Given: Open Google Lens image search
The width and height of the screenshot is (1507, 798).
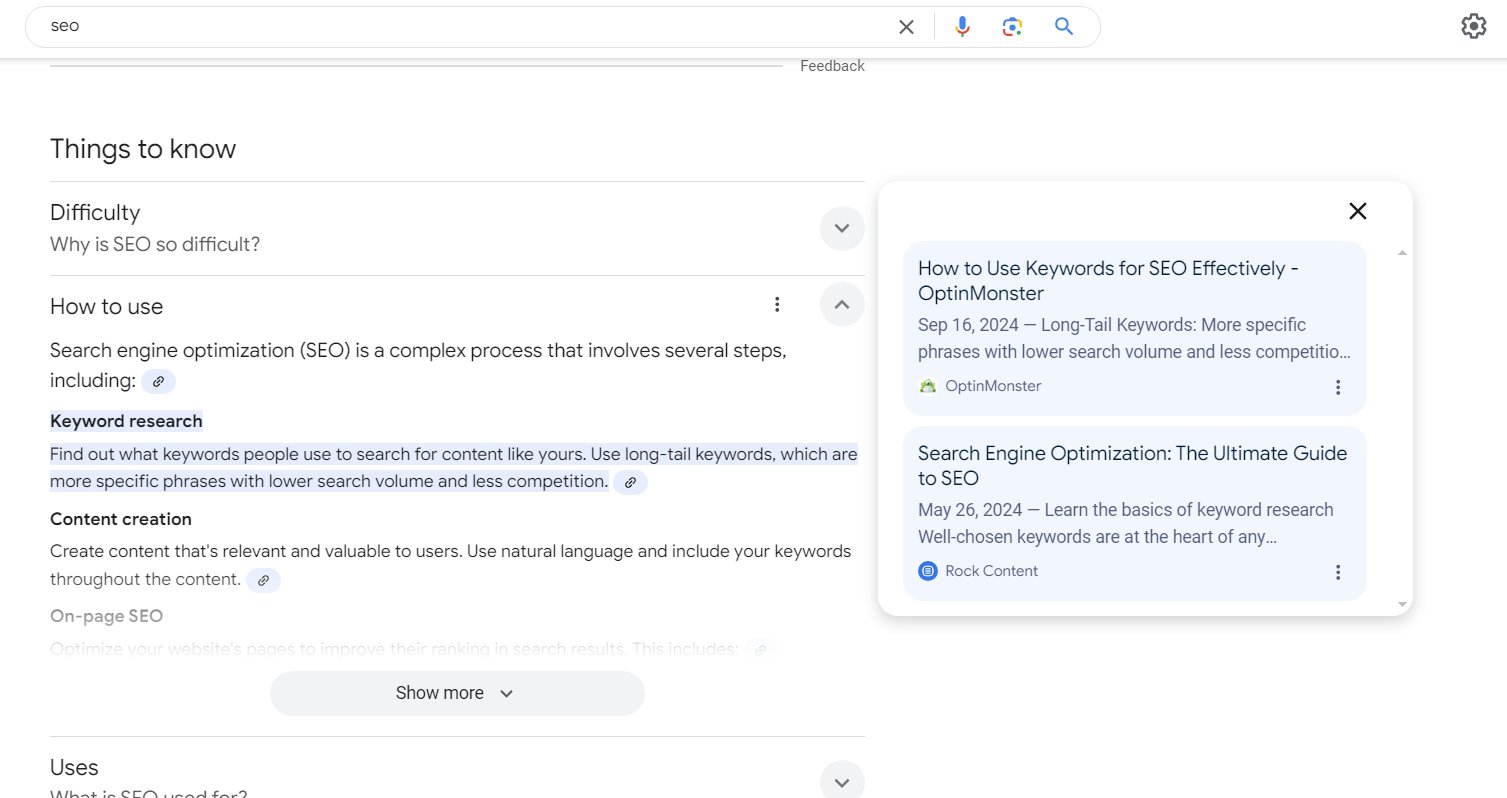Looking at the screenshot, I should pyautogui.click(x=1012, y=27).
